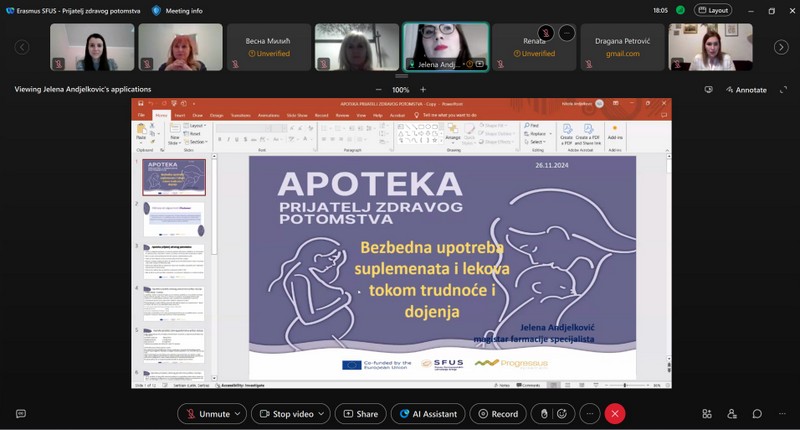Open the AI Assistant
800x430 pixels.
pos(428,414)
